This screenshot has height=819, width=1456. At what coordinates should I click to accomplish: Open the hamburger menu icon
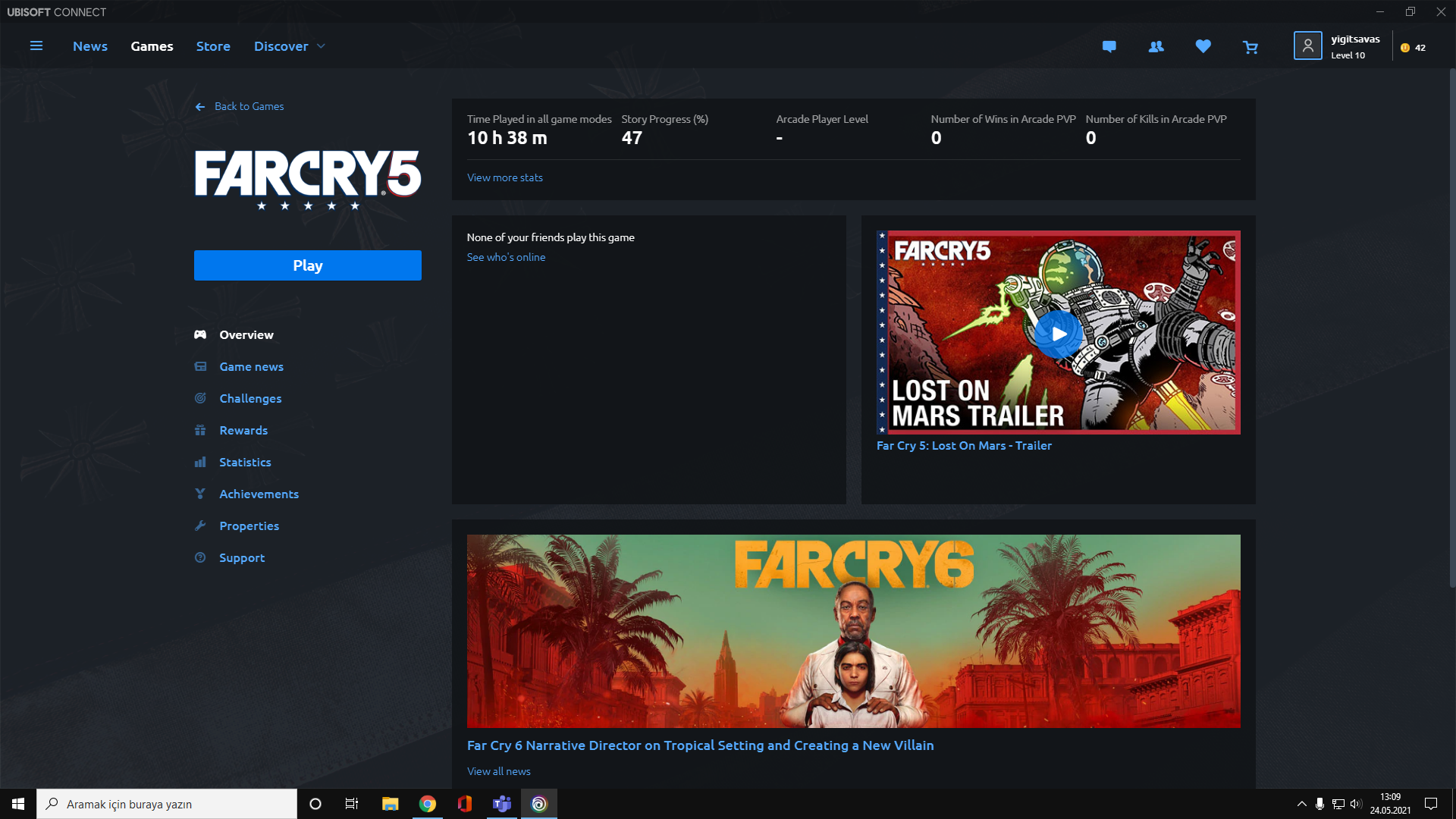tap(36, 46)
